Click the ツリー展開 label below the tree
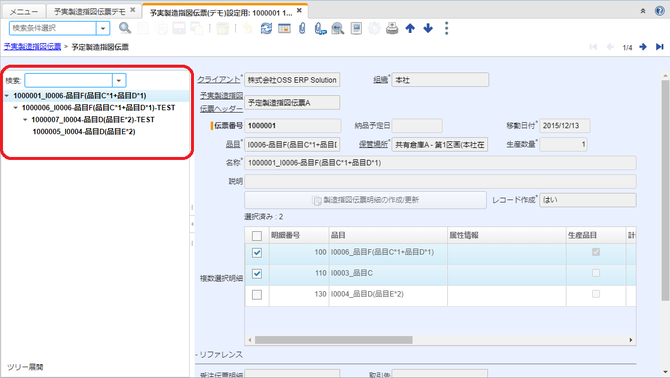The height and width of the screenshot is (378, 670). [25, 367]
